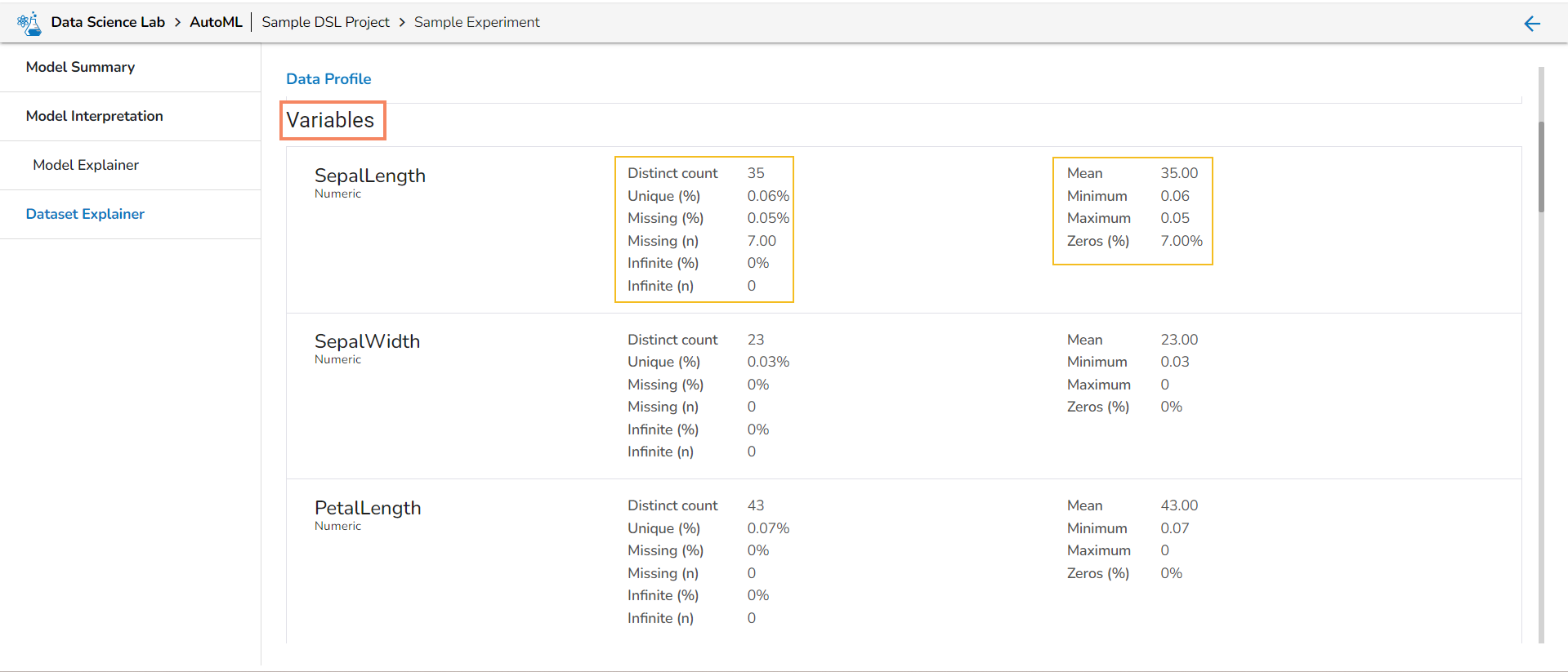Go to the AutoML breadcrumb

click(216, 22)
